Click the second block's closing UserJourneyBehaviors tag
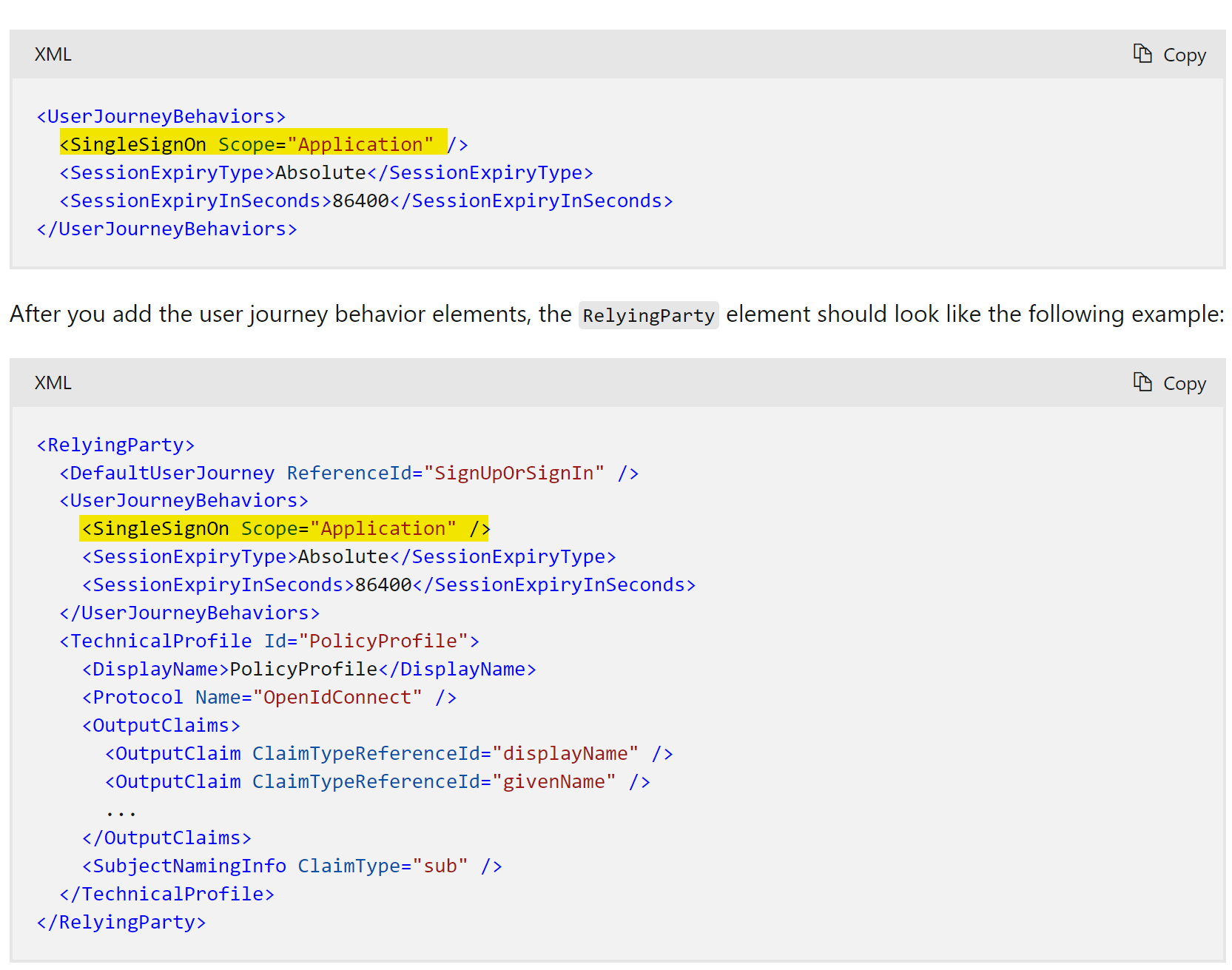1232x970 pixels. pos(189,613)
